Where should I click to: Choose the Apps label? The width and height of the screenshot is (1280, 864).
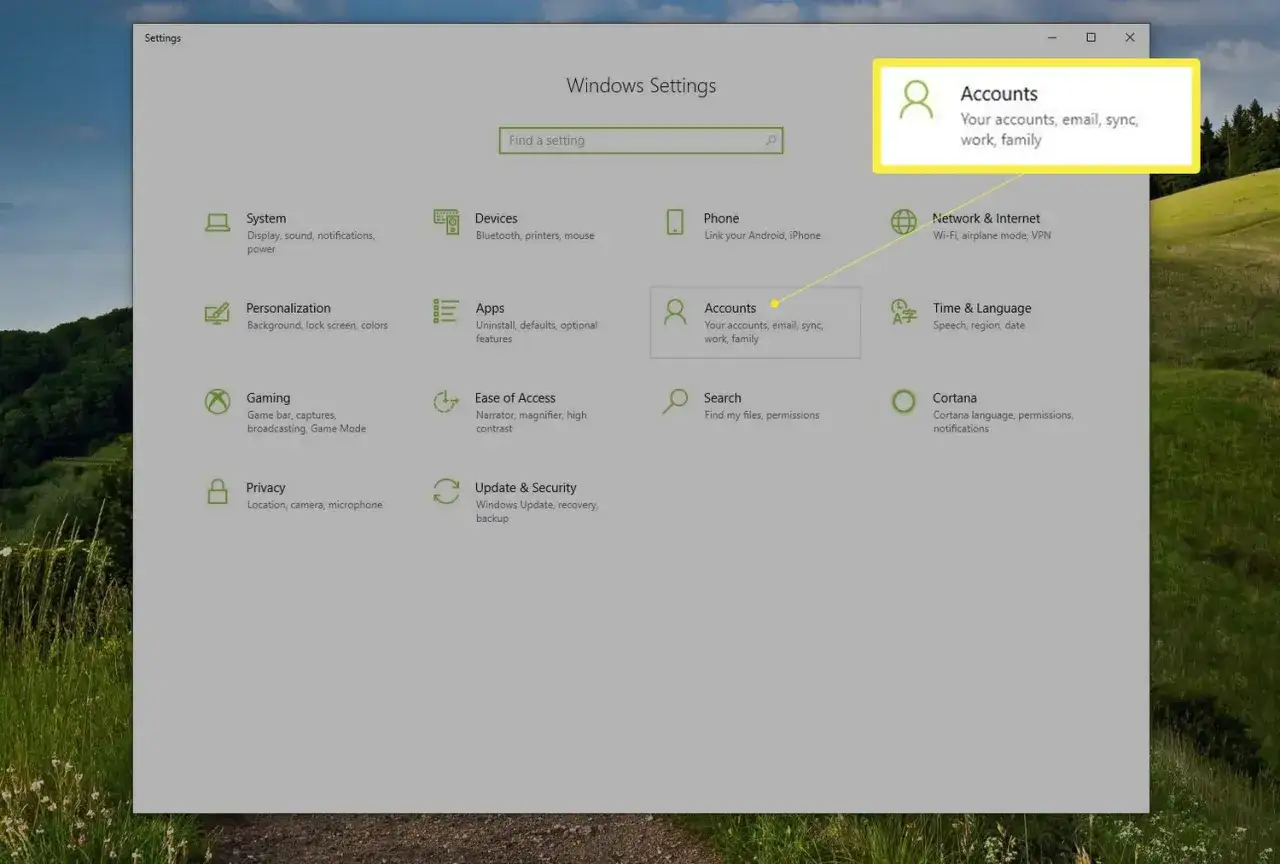[490, 308]
